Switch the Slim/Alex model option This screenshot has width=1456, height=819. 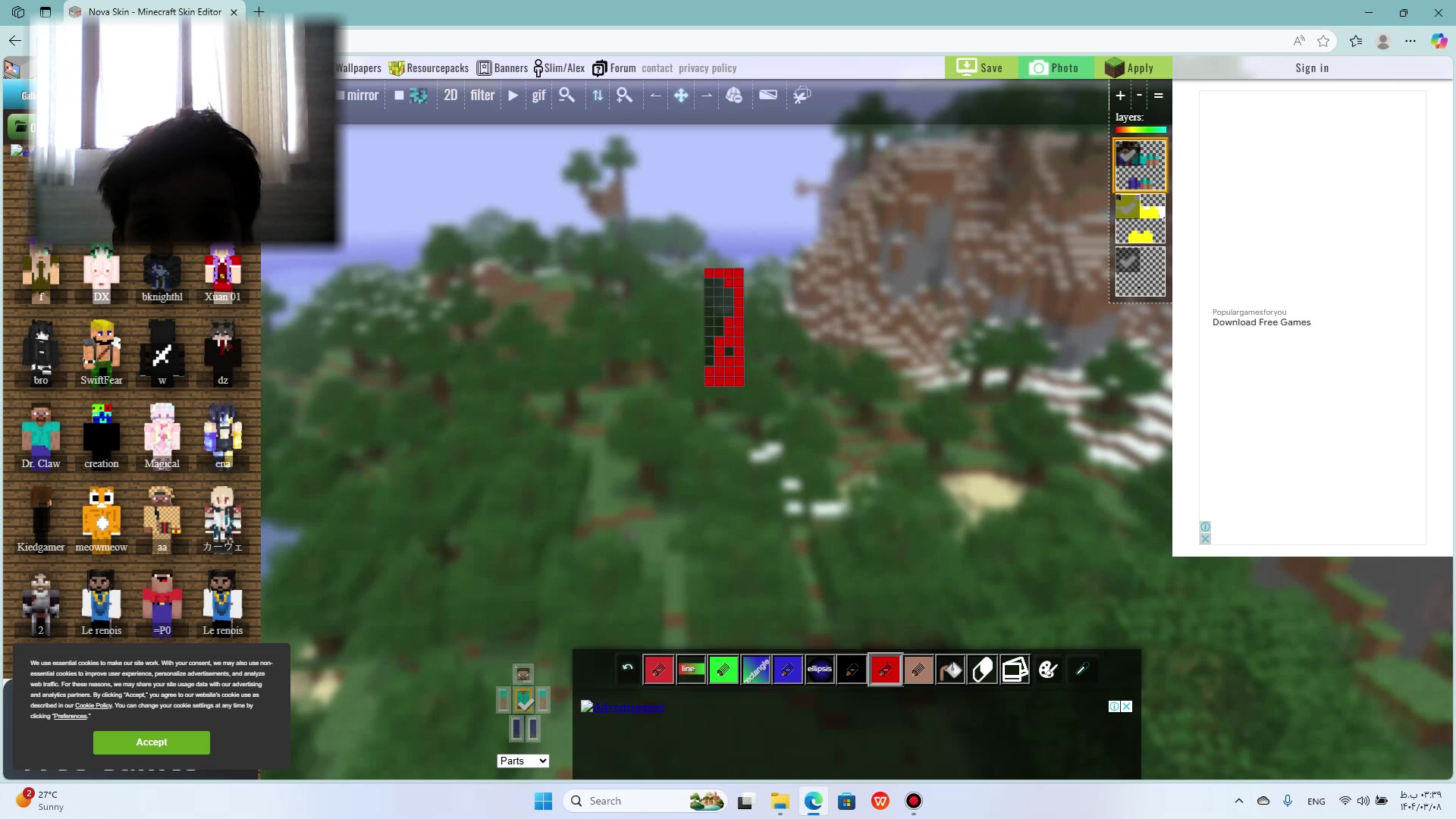coord(559,68)
